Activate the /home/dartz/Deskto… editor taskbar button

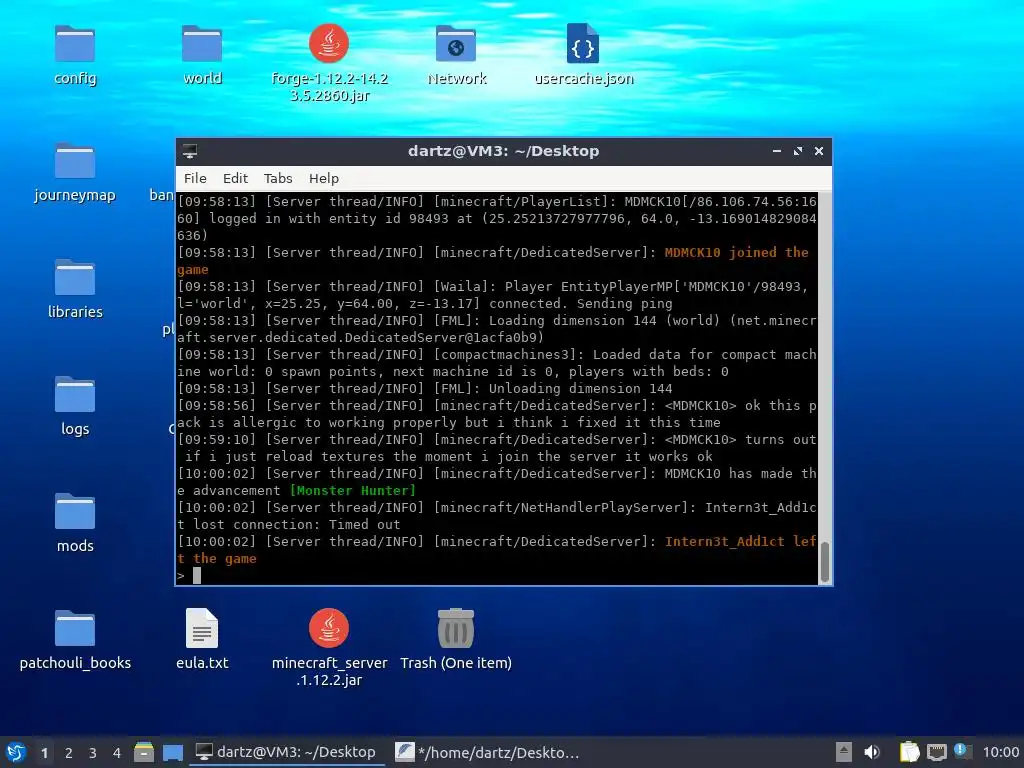click(487, 752)
